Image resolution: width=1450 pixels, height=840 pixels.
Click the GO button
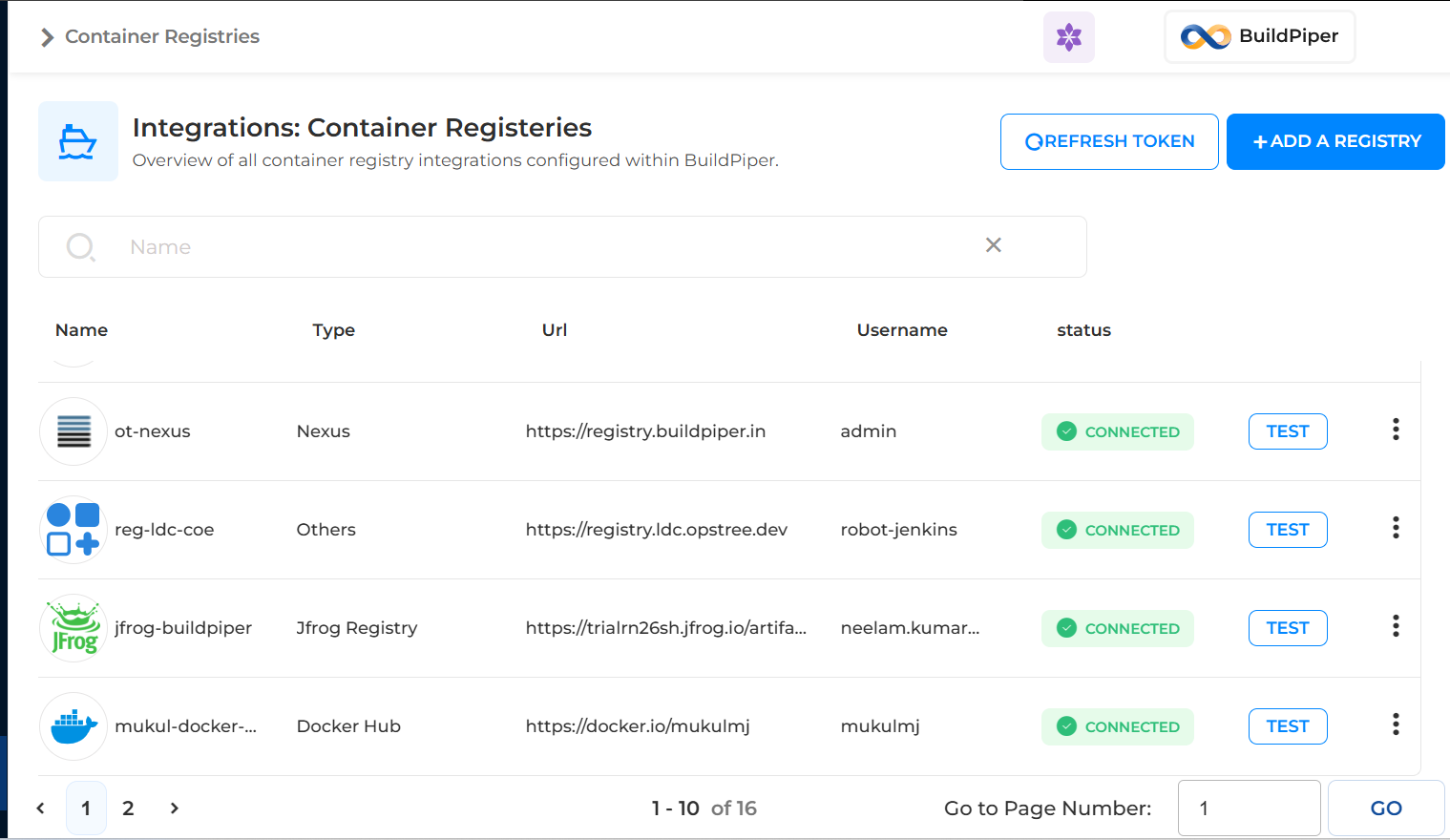click(1386, 808)
